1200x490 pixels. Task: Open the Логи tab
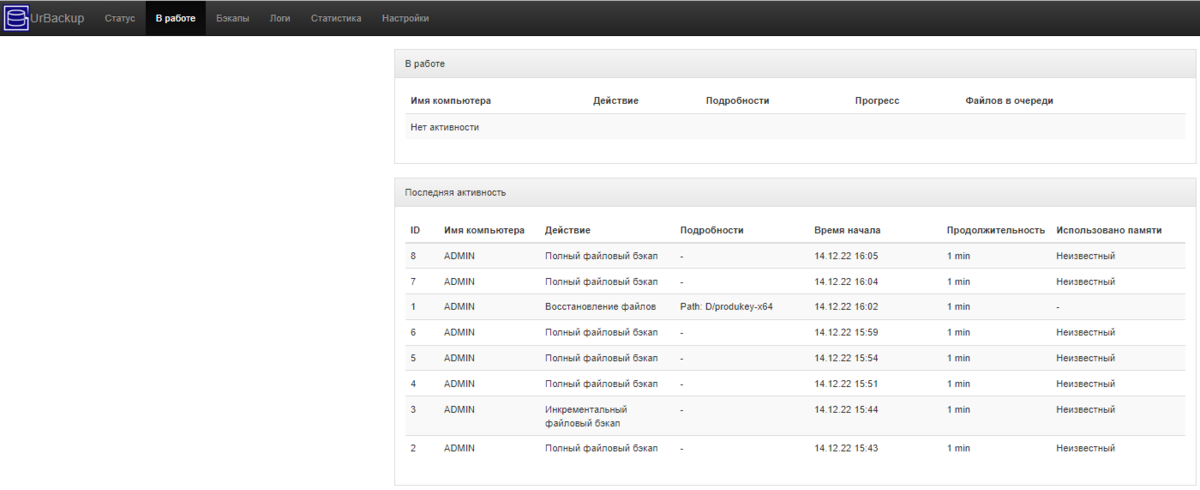click(280, 18)
